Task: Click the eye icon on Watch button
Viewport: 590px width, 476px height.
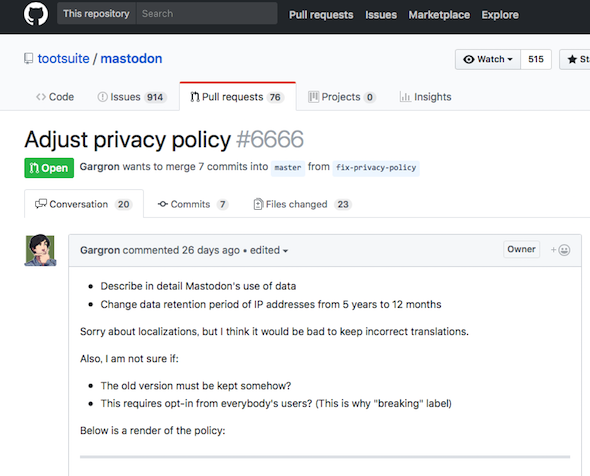Action: (x=468, y=59)
